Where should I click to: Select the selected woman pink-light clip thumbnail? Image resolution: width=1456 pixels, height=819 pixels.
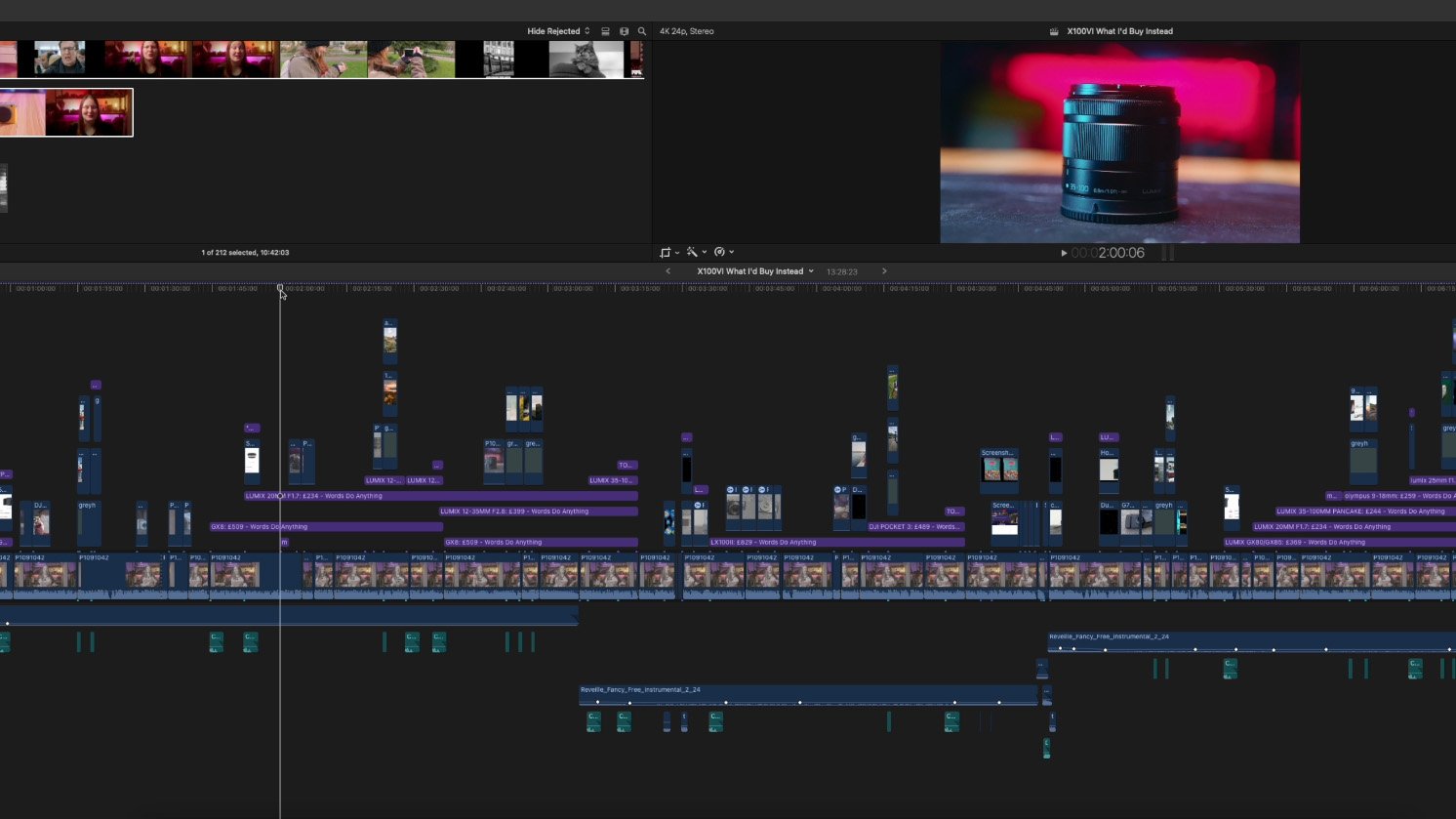[x=89, y=112]
